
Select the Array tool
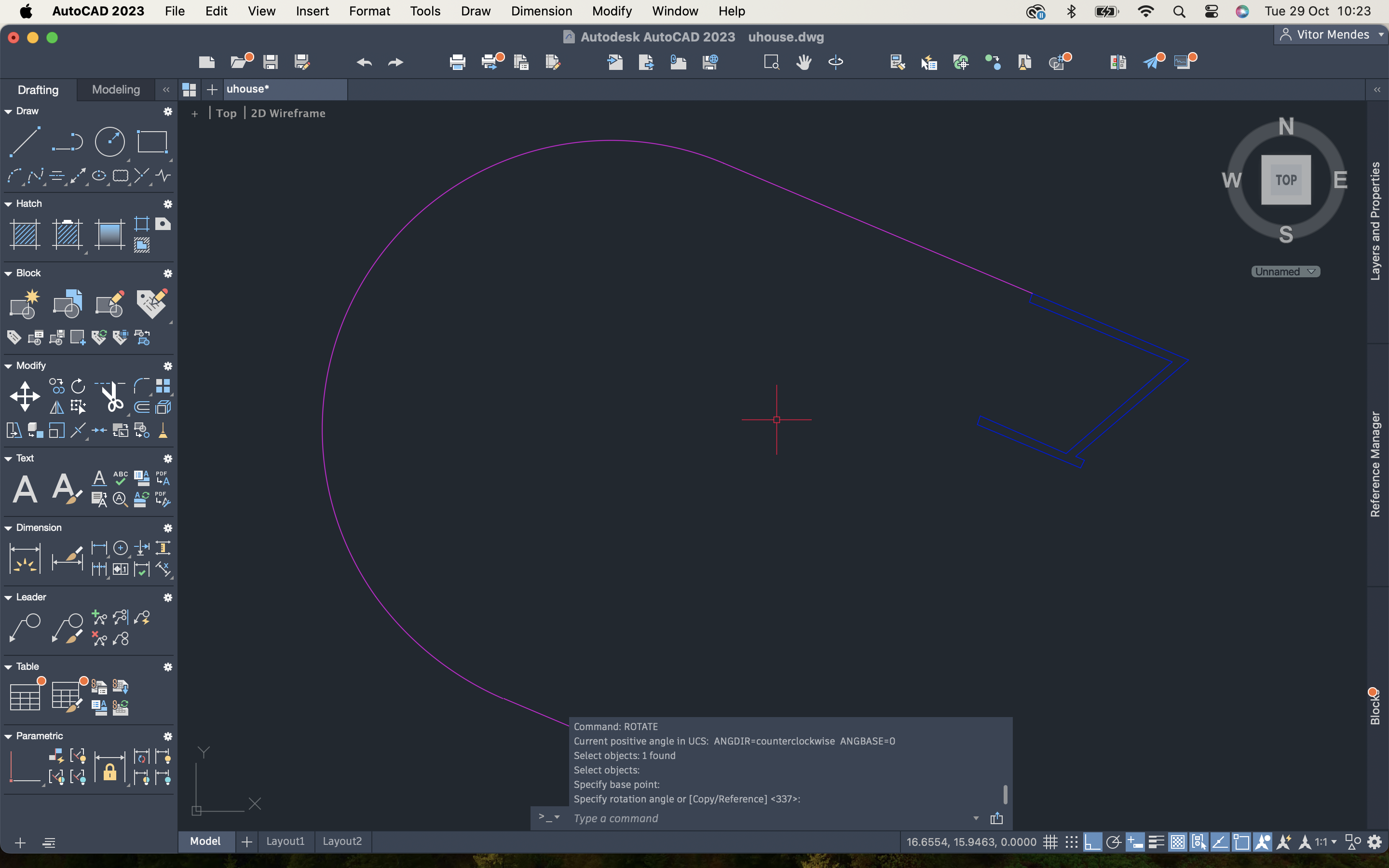point(163,386)
